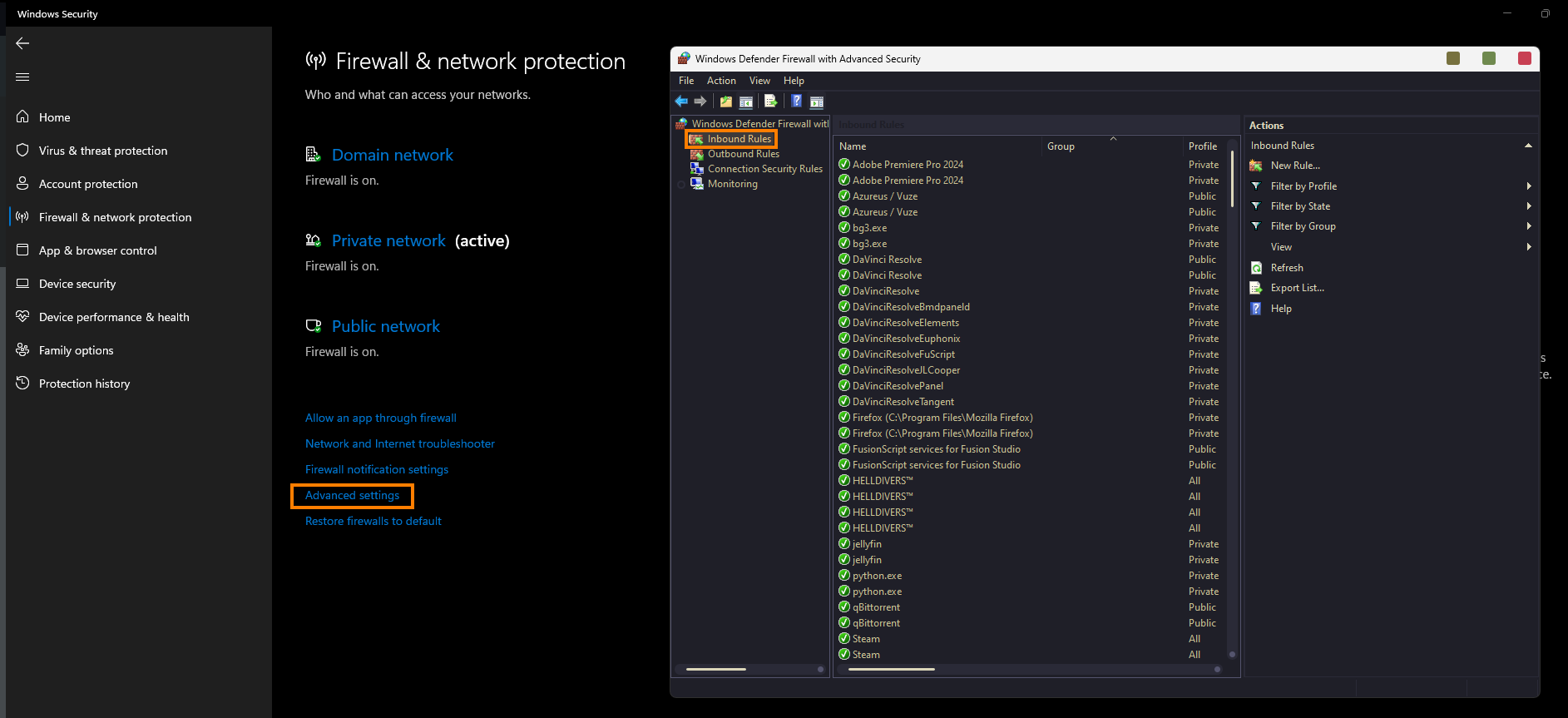This screenshot has height=718, width=1568.
Task: Open the Help menu in the menu bar
Action: click(794, 81)
